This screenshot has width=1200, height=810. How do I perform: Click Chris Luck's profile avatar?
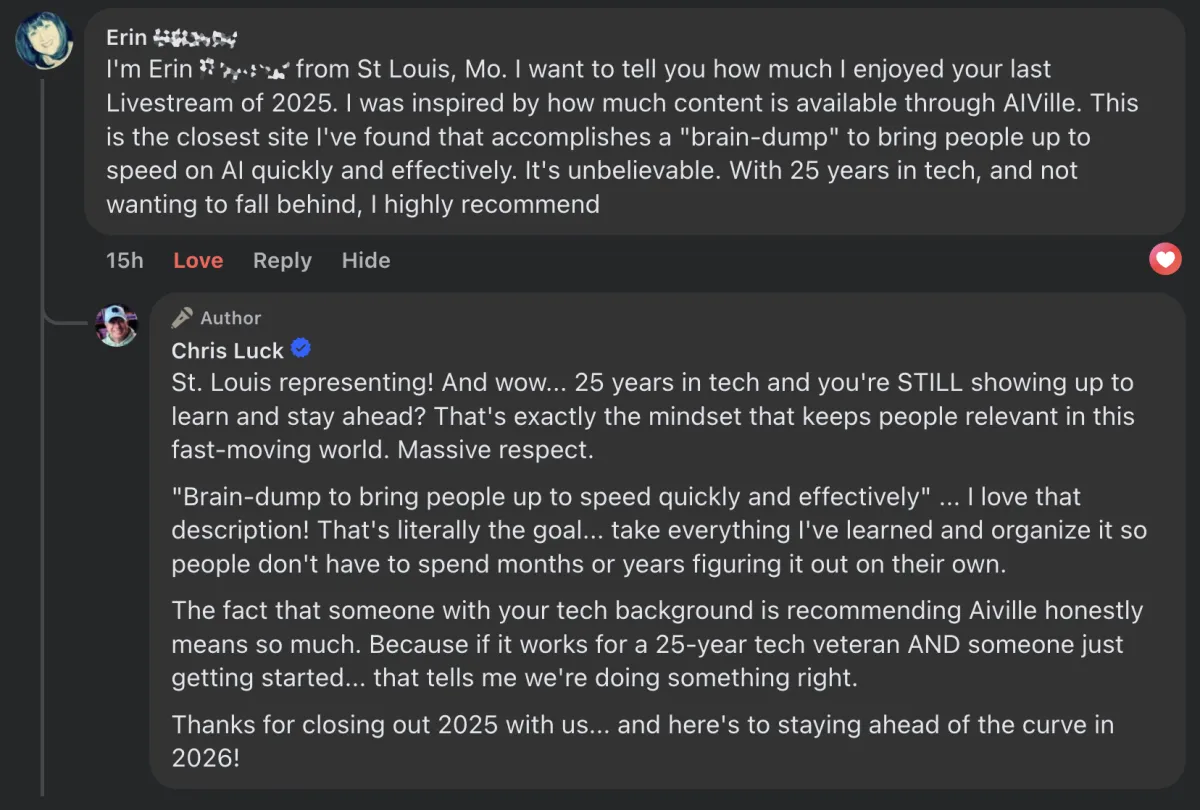[x=117, y=325]
